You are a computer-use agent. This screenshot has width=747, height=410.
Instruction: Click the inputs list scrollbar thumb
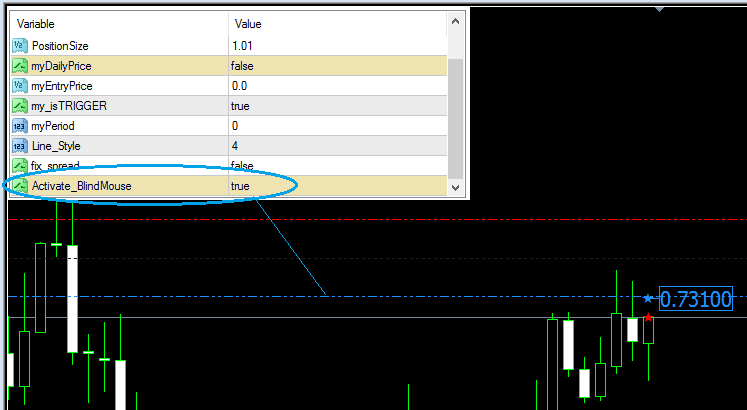point(455,119)
